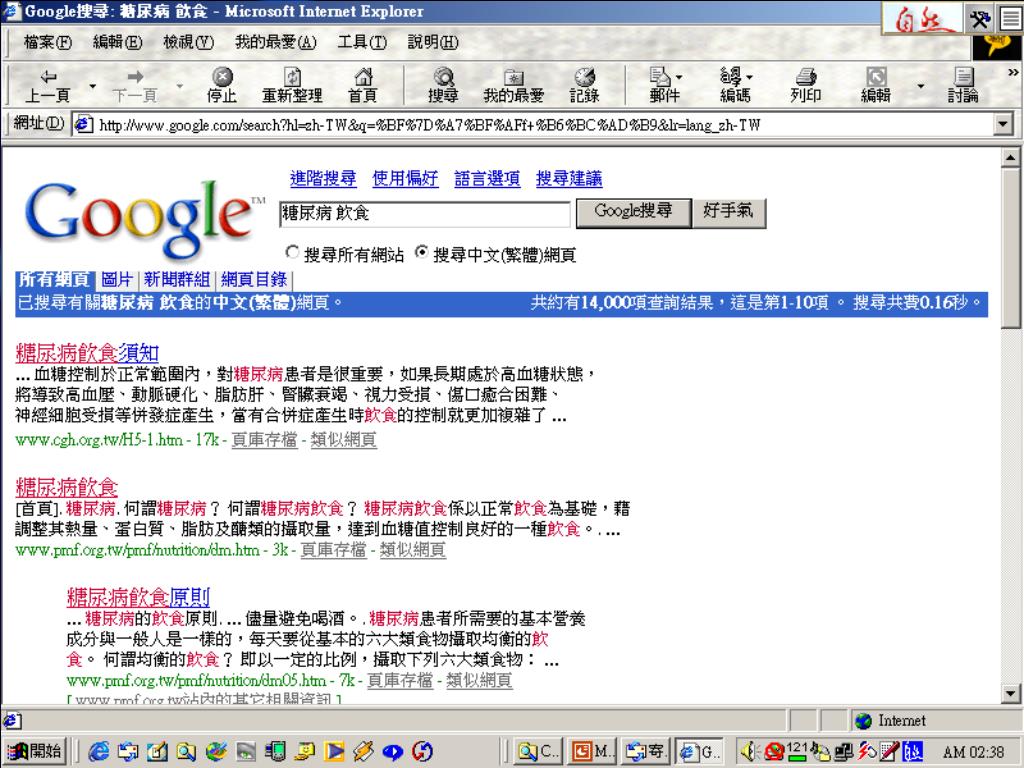Go back with the 上一頁 toolbar button
The width and height of the screenshot is (1024, 768).
pos(48,86)
